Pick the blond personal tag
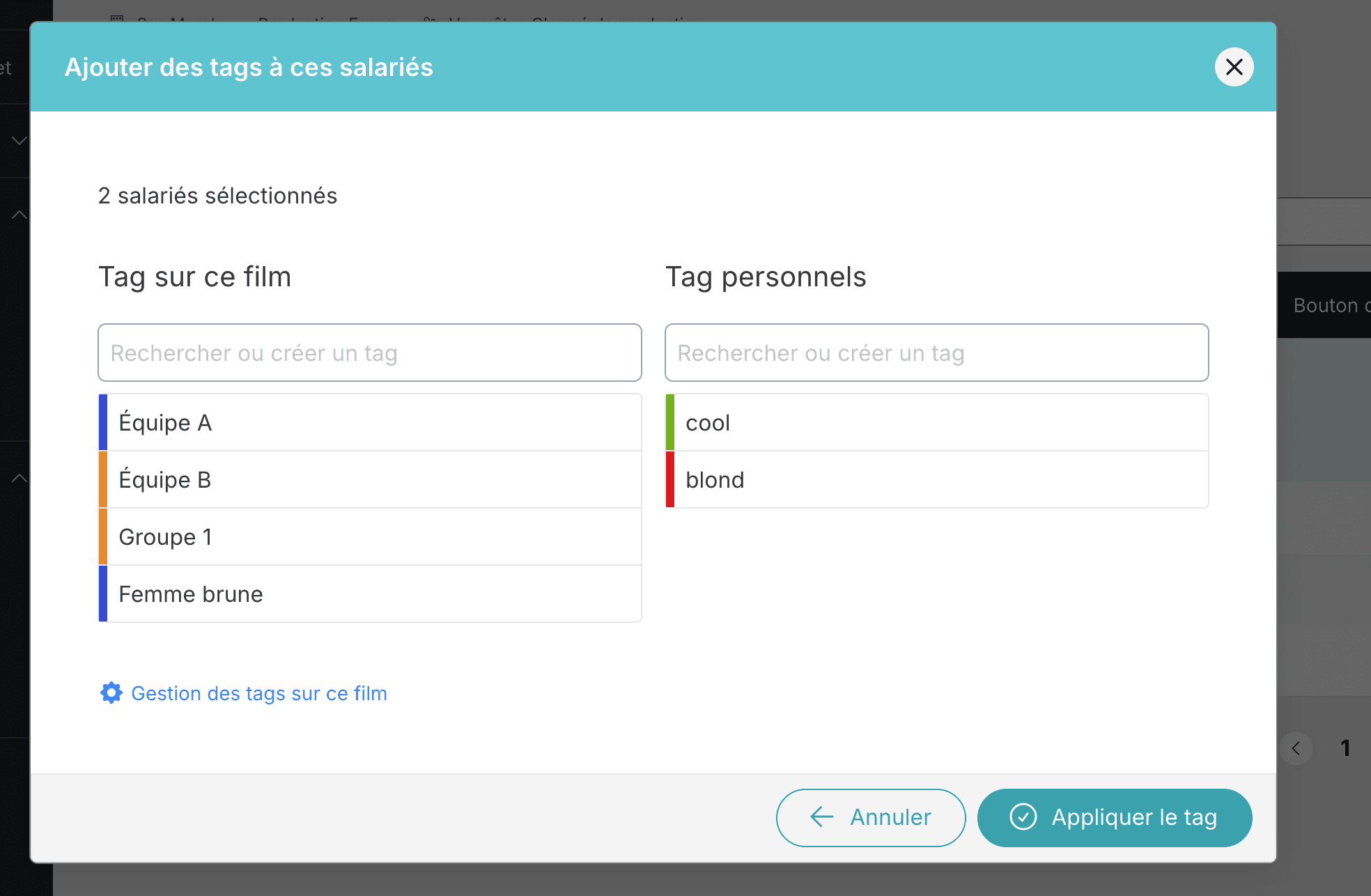Screen dimensions: 1371x896 coord(937,479)
